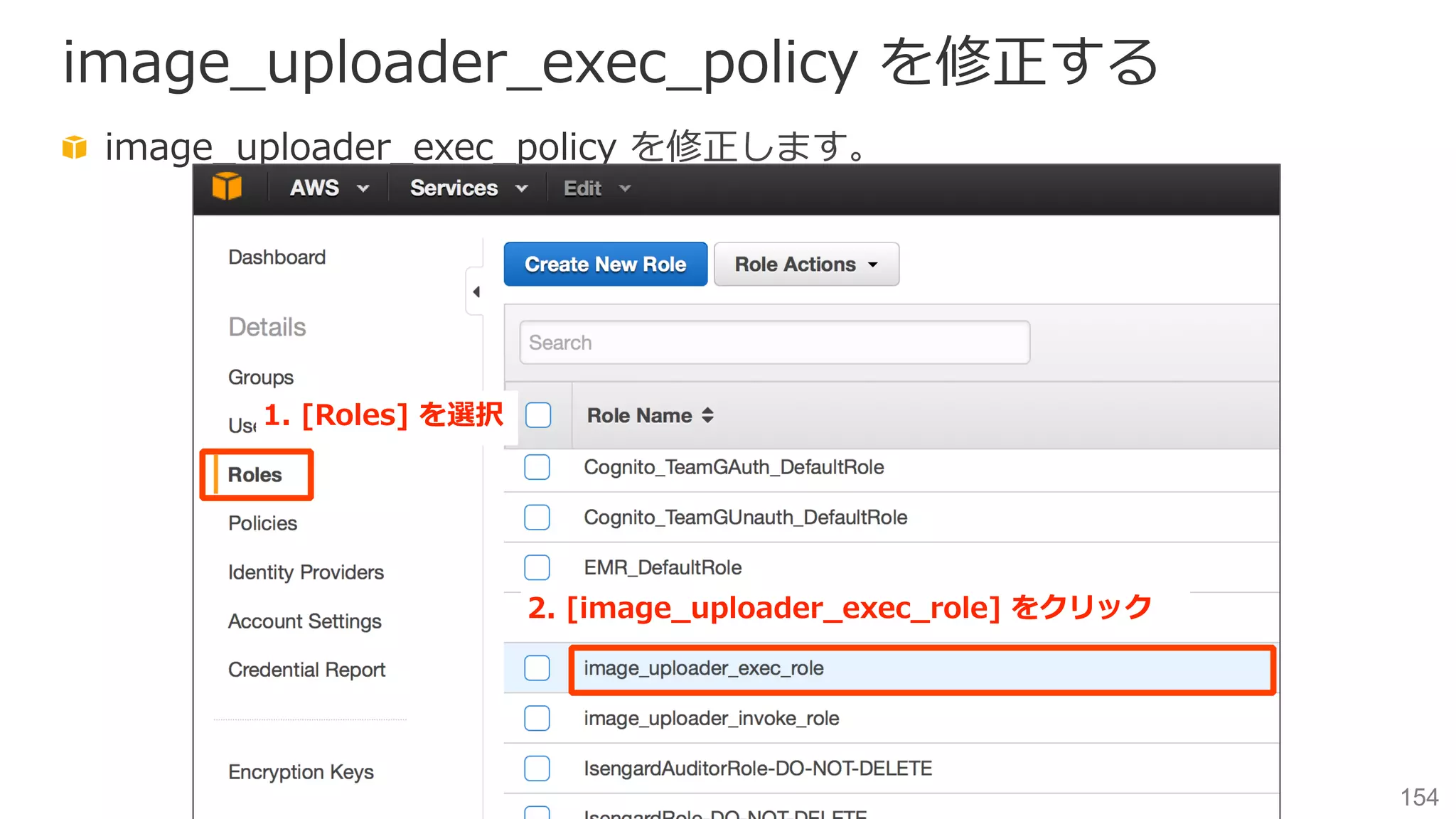
Task: Open Account Settings in the sidebar
Action: pyautogui.click(x=304, y=621)
